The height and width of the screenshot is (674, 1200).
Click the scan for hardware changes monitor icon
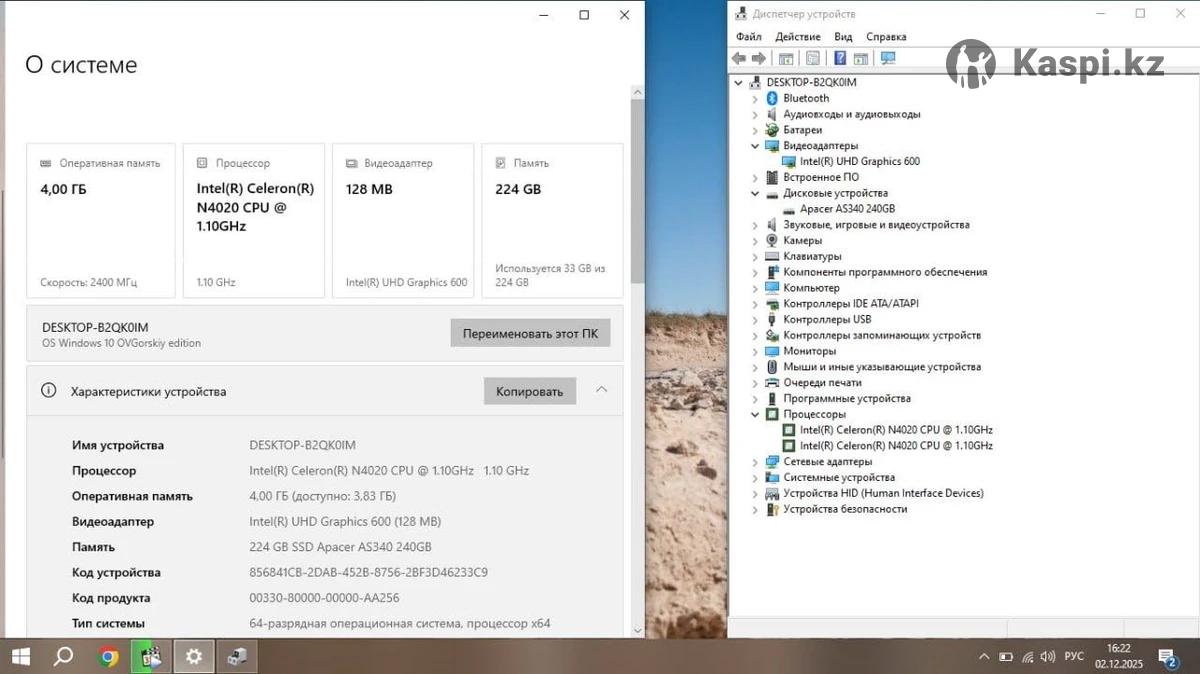tap(888, 59)
